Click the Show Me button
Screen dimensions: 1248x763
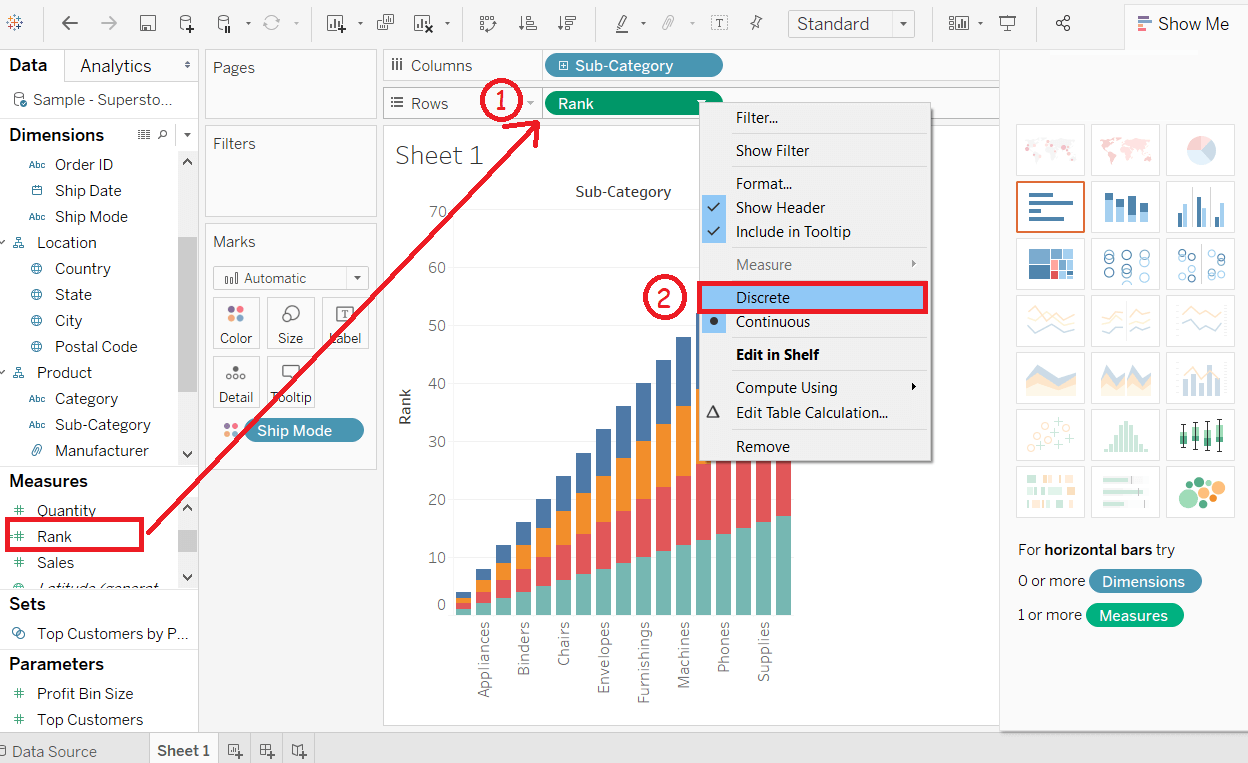tap(1184, 24)
